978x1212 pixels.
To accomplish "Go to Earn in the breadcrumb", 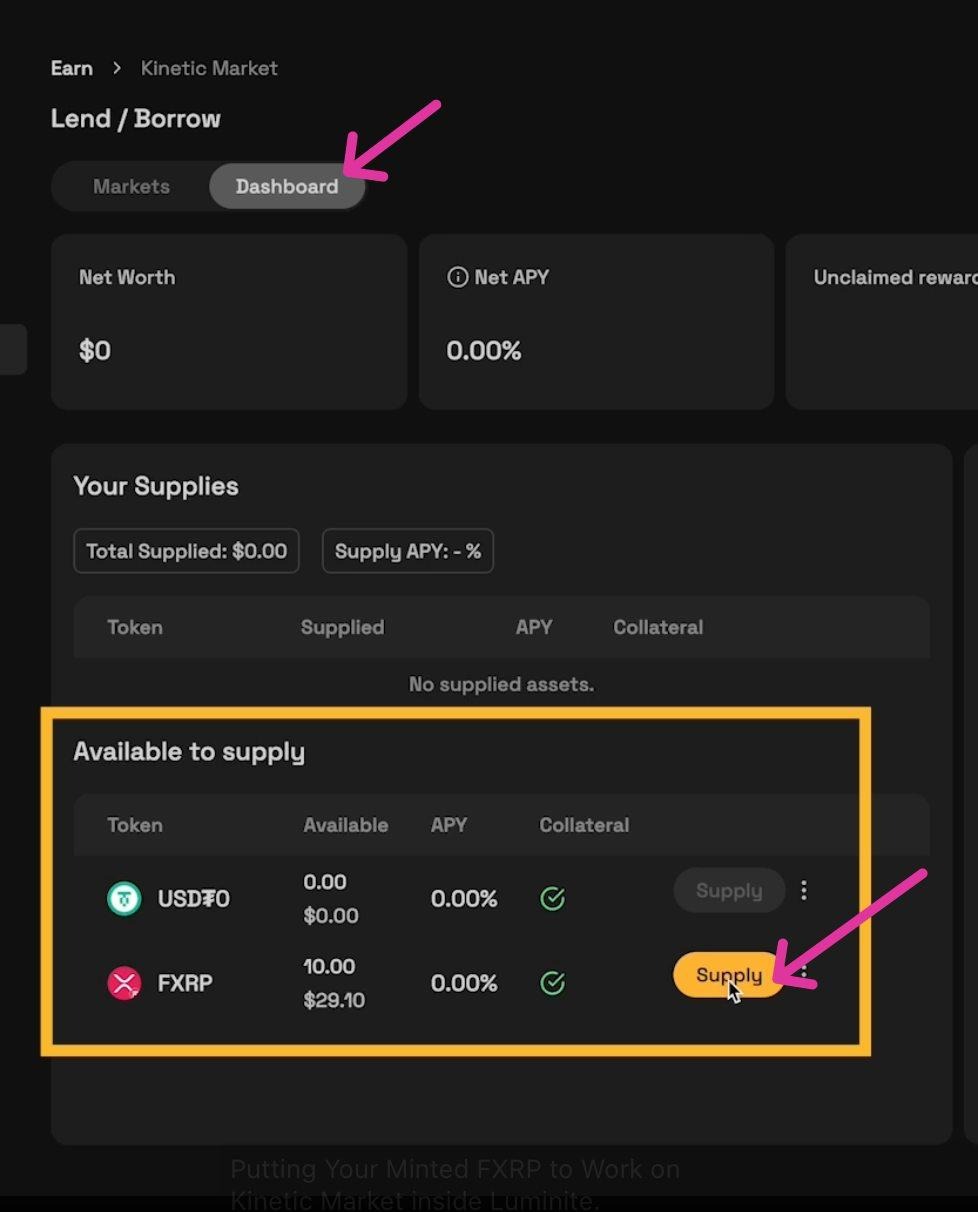I will 72,68.
